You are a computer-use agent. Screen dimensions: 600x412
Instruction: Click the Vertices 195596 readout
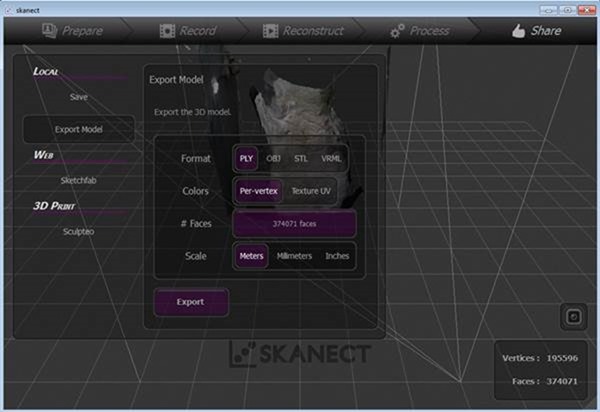[x=540, y=358]
